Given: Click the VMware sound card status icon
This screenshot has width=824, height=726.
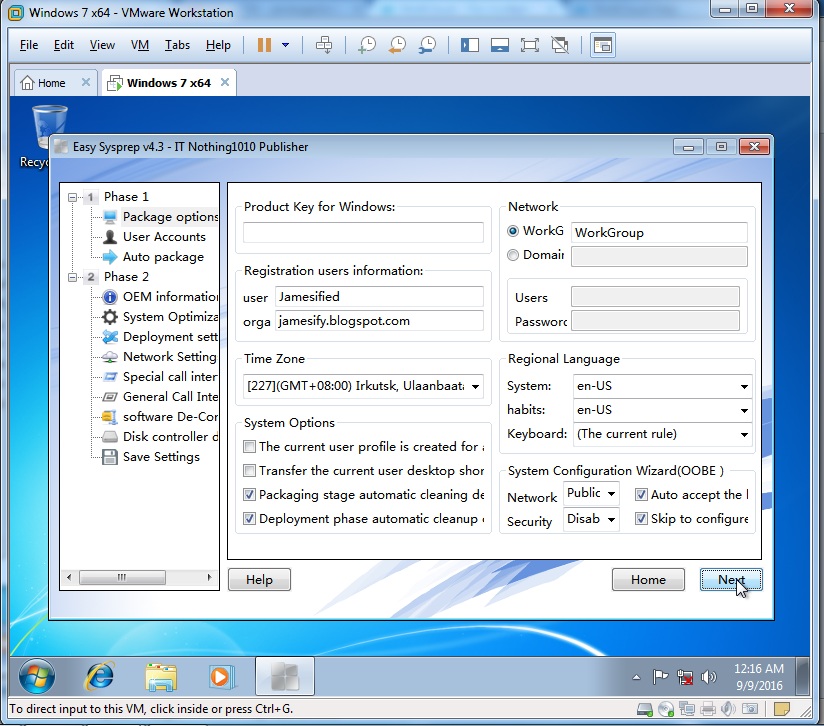Looking at the screenshot, I should tap(728, 710).
